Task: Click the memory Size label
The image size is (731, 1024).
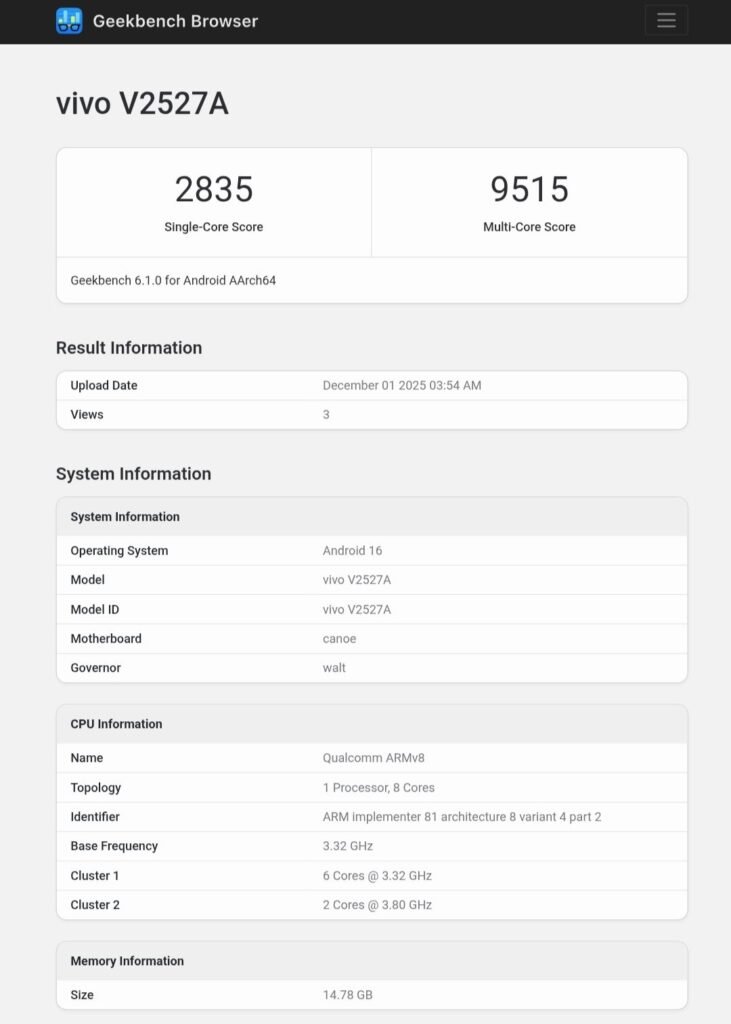Action: 82,995
